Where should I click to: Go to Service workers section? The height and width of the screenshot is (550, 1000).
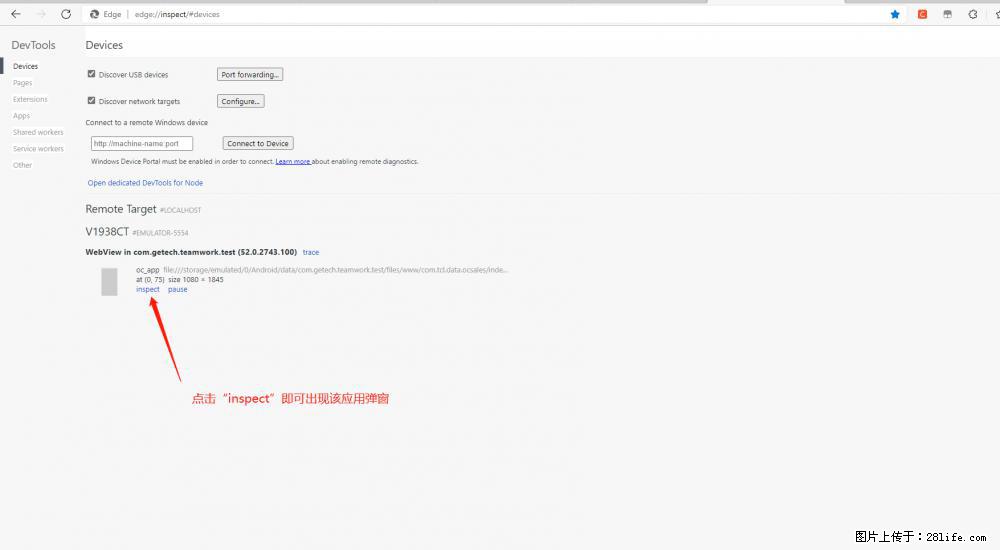click(x=38, y=149)
